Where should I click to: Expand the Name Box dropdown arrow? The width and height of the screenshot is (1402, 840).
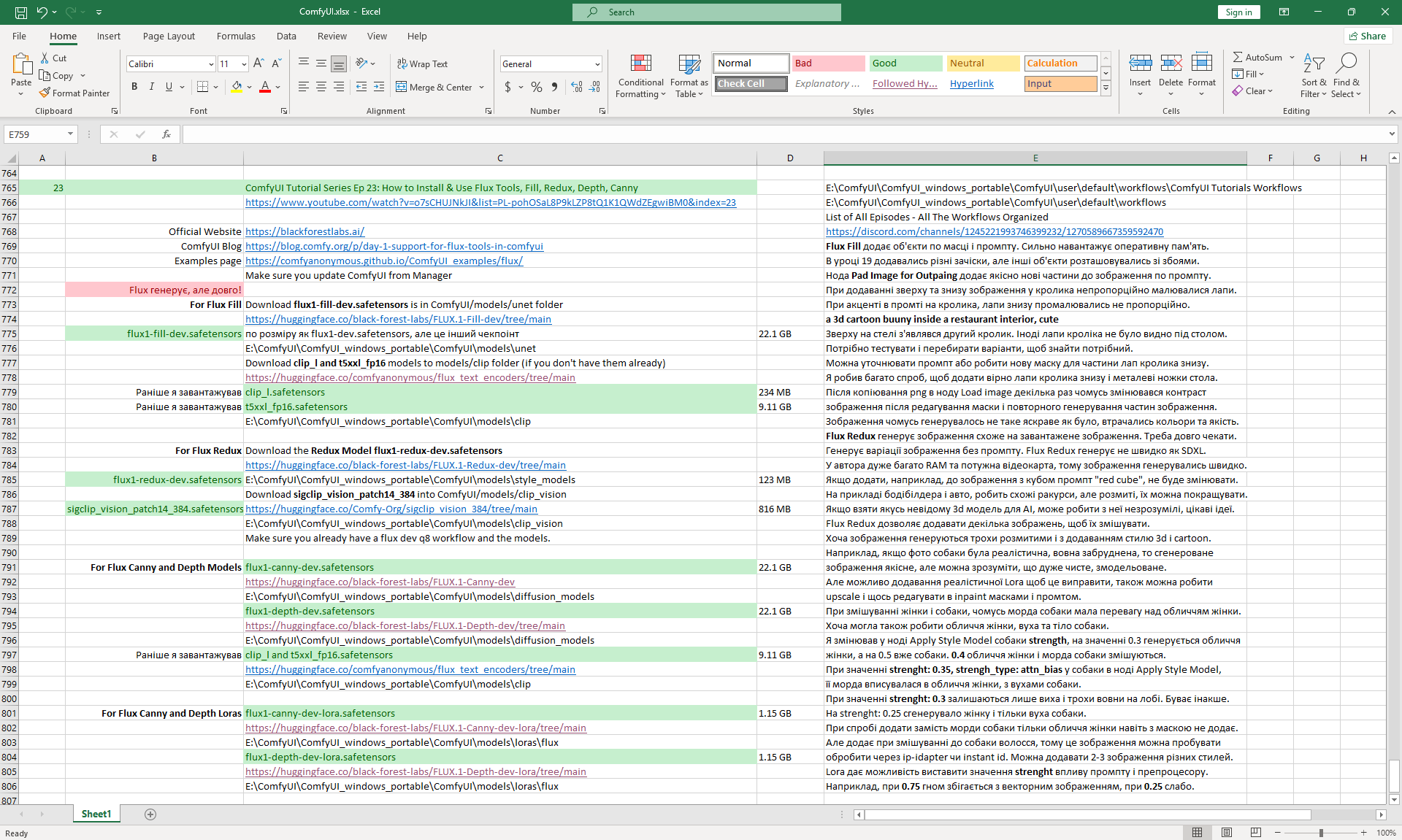70,134
